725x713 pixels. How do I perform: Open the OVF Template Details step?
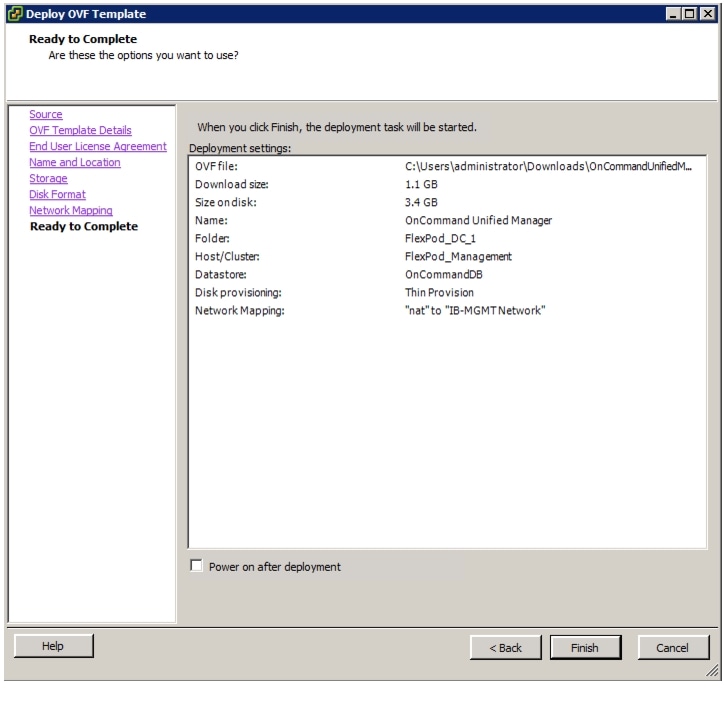coord(80,130)
